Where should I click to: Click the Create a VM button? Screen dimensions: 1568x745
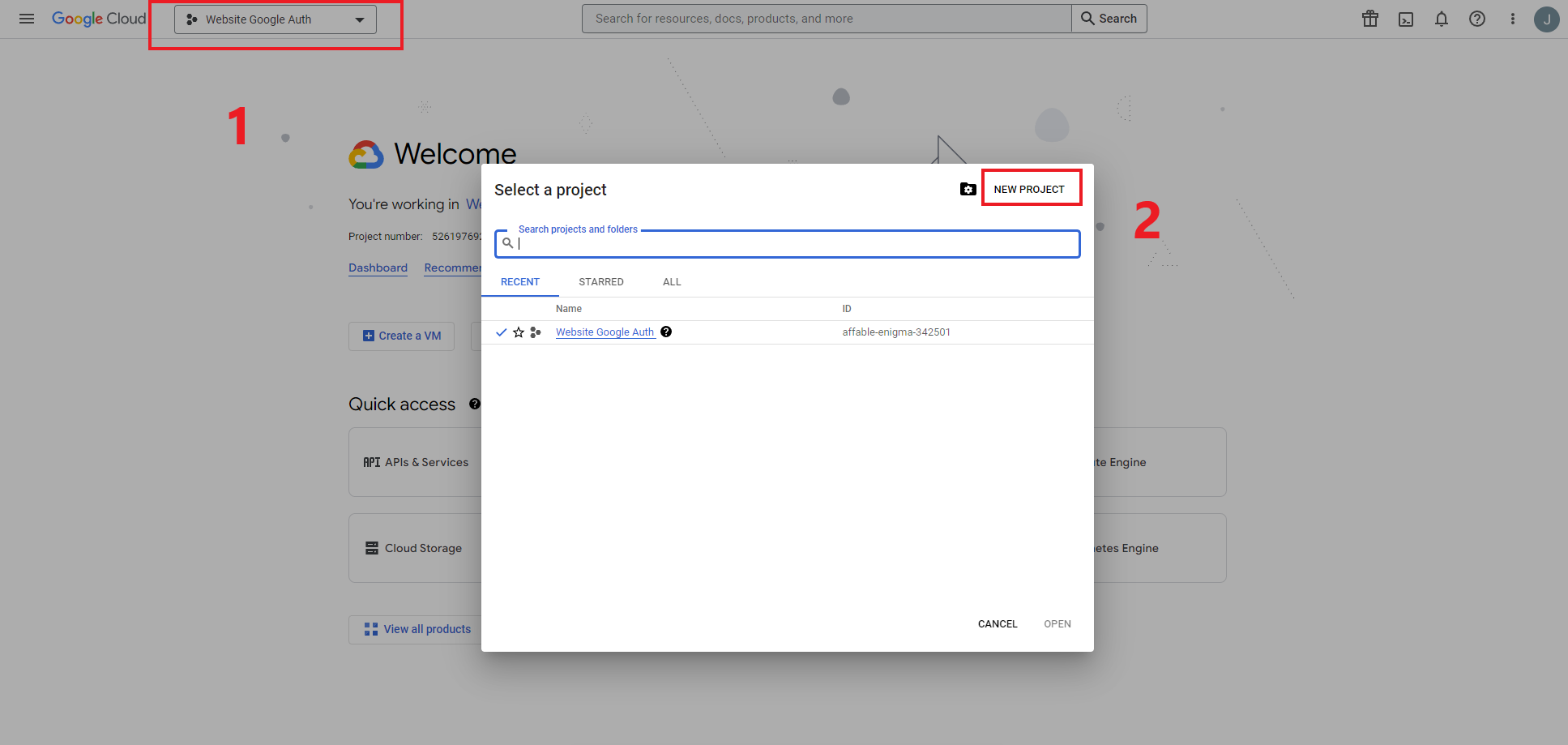click(401, 336)
